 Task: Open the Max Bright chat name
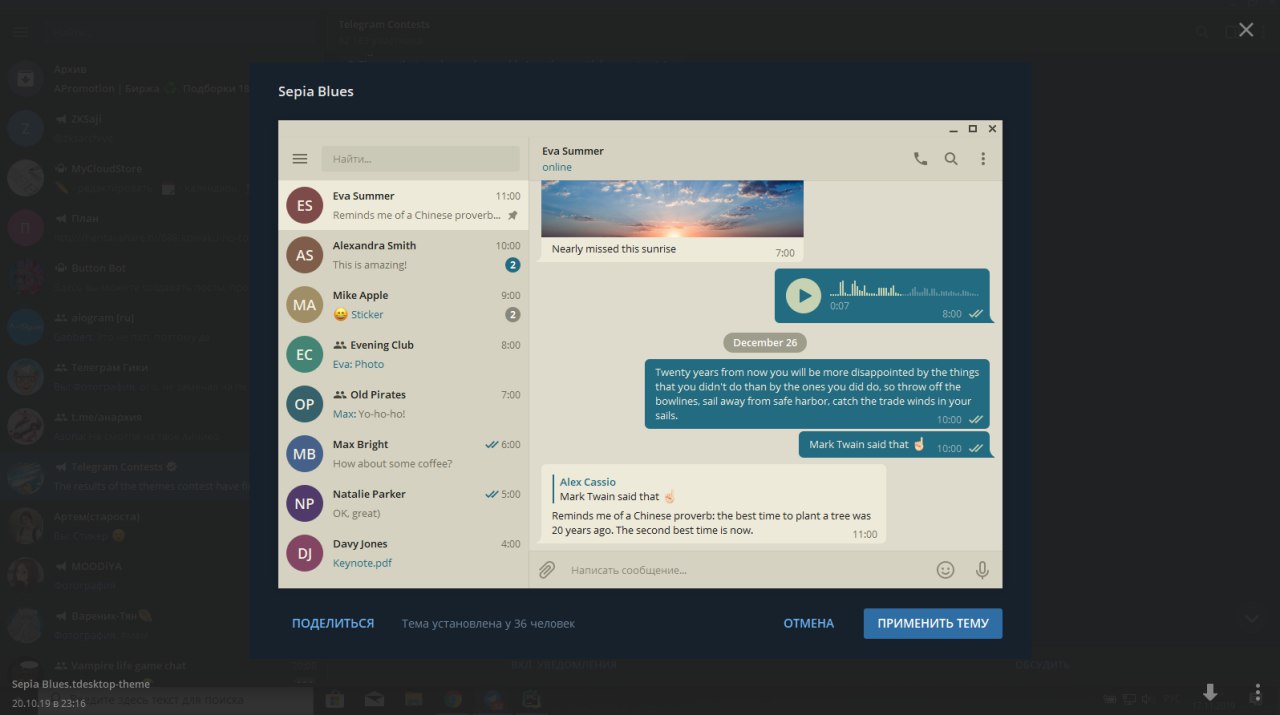tap(359, 444)
